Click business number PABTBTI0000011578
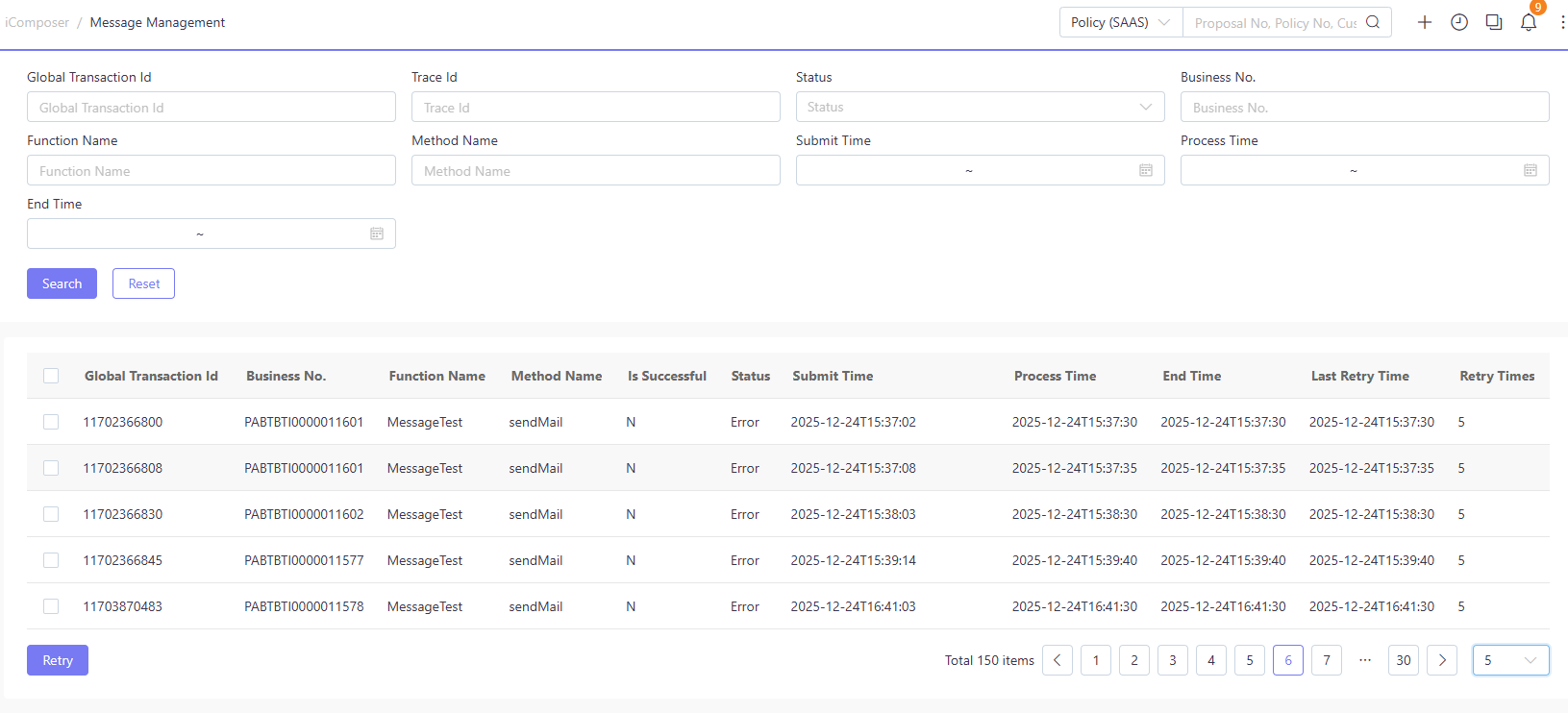The width and height of the screenshot is (1568, 713). pyautogui.click(x=304, y=606)
